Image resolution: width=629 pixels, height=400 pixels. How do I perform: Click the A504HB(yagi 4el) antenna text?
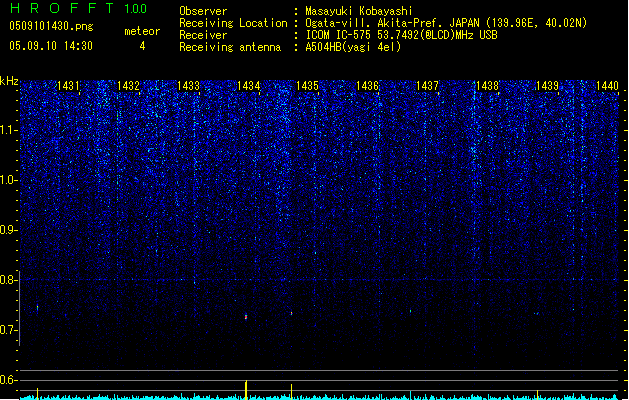coord(353,47)
